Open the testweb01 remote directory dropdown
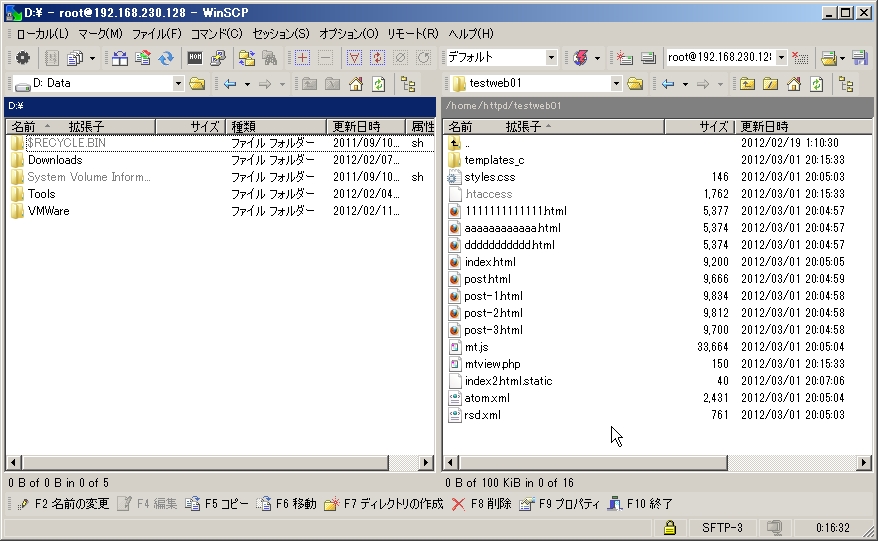 pyautogui.click(x=616, y=83)
